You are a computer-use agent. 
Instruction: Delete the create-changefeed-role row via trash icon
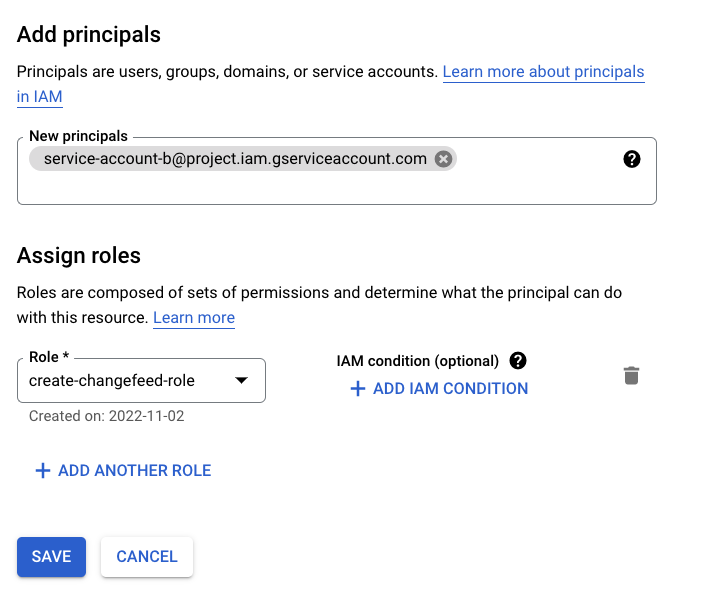(631, 376)
